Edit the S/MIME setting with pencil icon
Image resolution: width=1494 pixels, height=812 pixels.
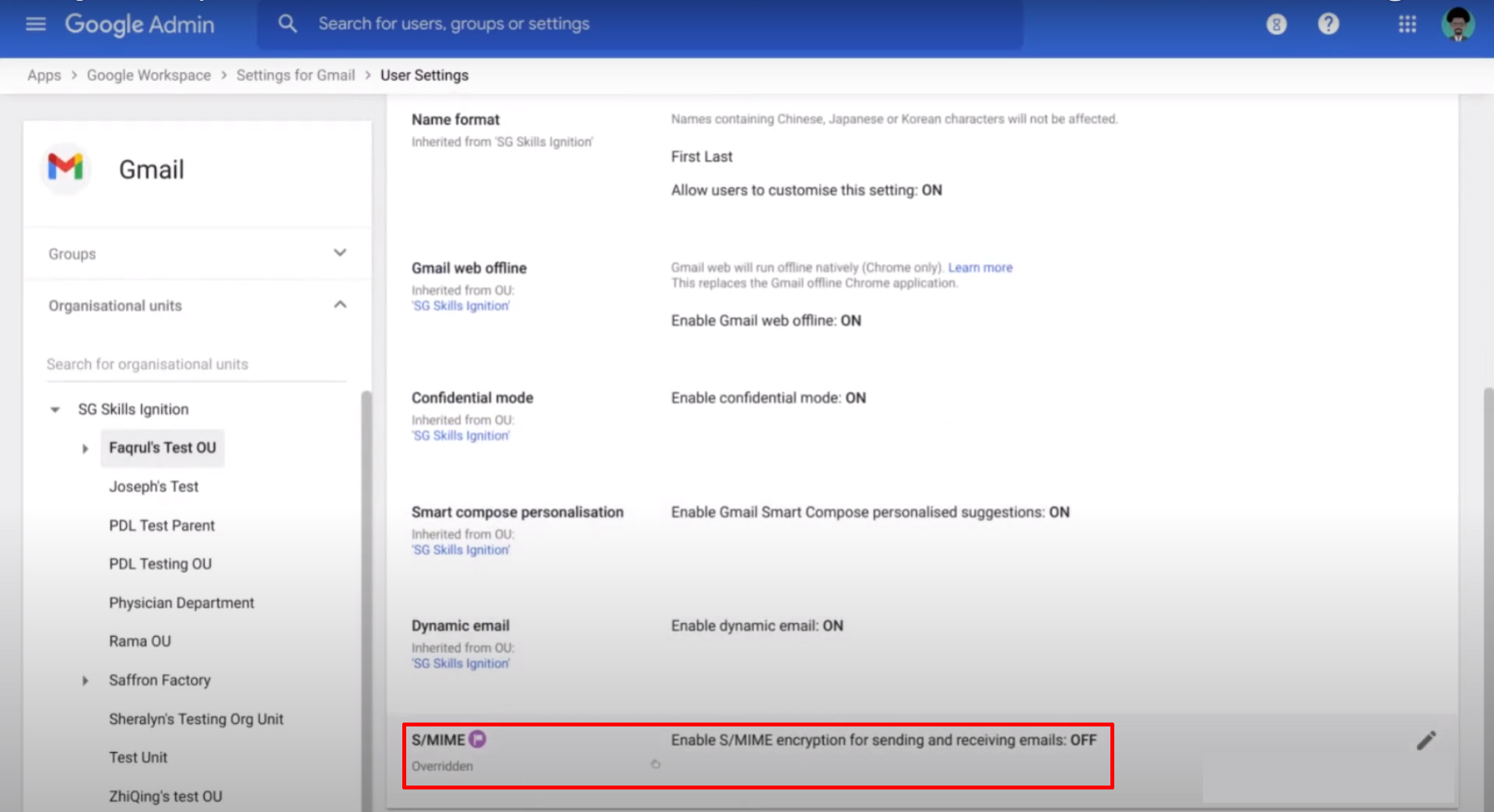[x=1428, y=740]
